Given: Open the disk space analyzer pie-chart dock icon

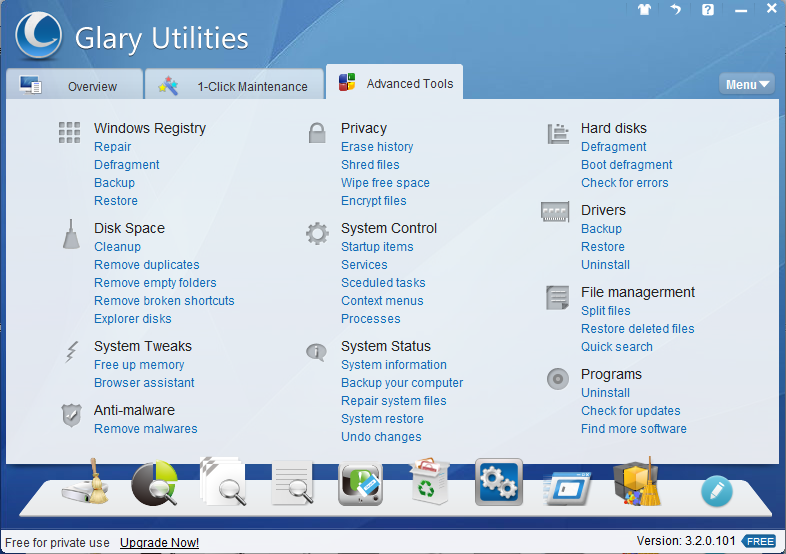Looking at the screenshot, I should 155,483.
